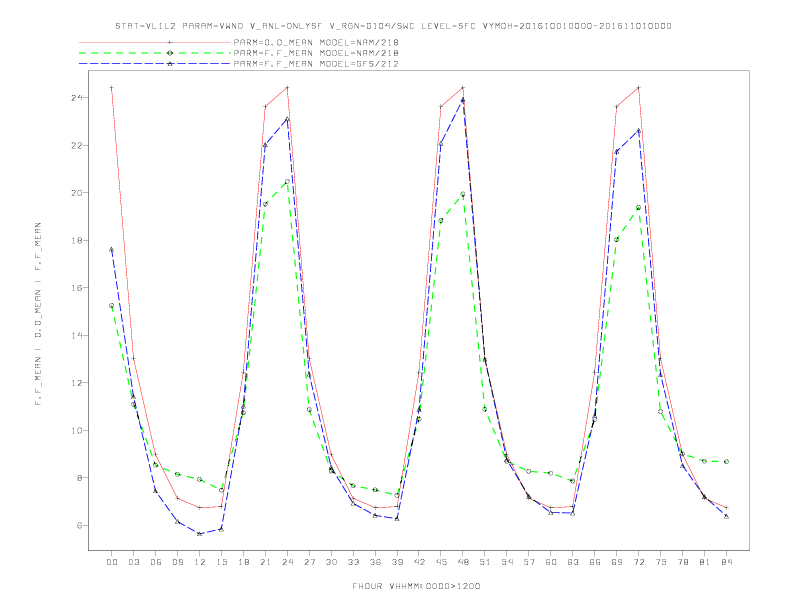
Task: Click x-axis tick label 63
Action: 573,562
